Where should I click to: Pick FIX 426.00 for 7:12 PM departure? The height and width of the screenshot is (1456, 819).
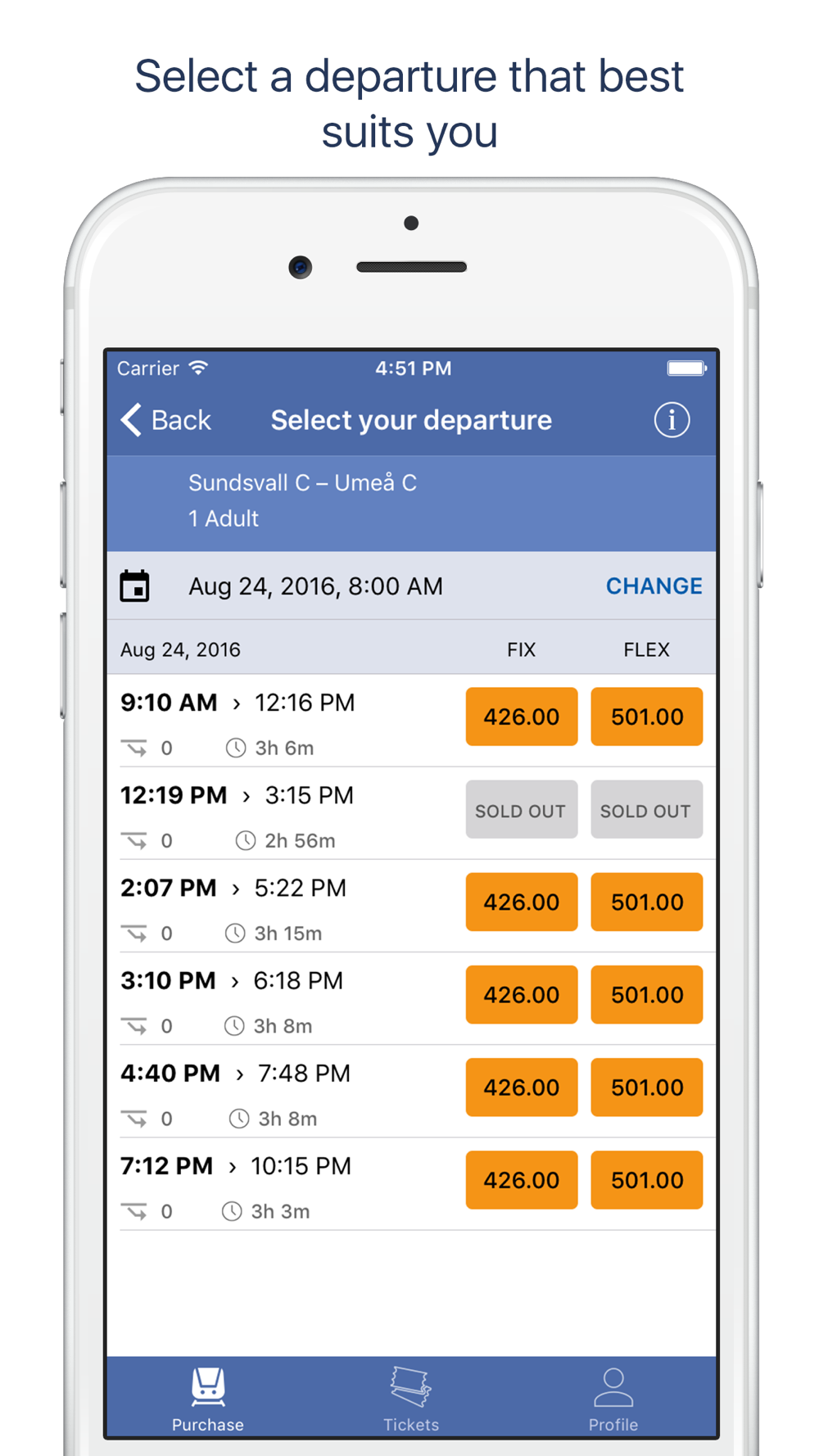522,1180
